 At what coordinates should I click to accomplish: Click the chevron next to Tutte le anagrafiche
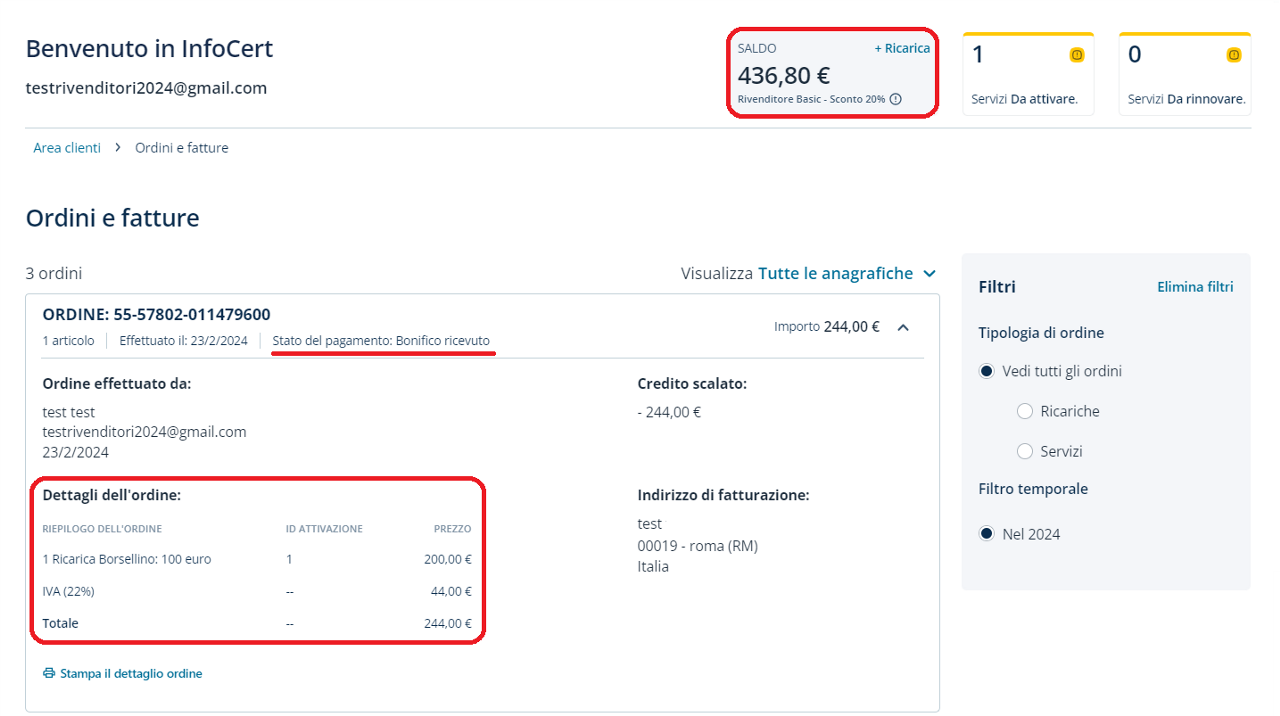point(930,274)
